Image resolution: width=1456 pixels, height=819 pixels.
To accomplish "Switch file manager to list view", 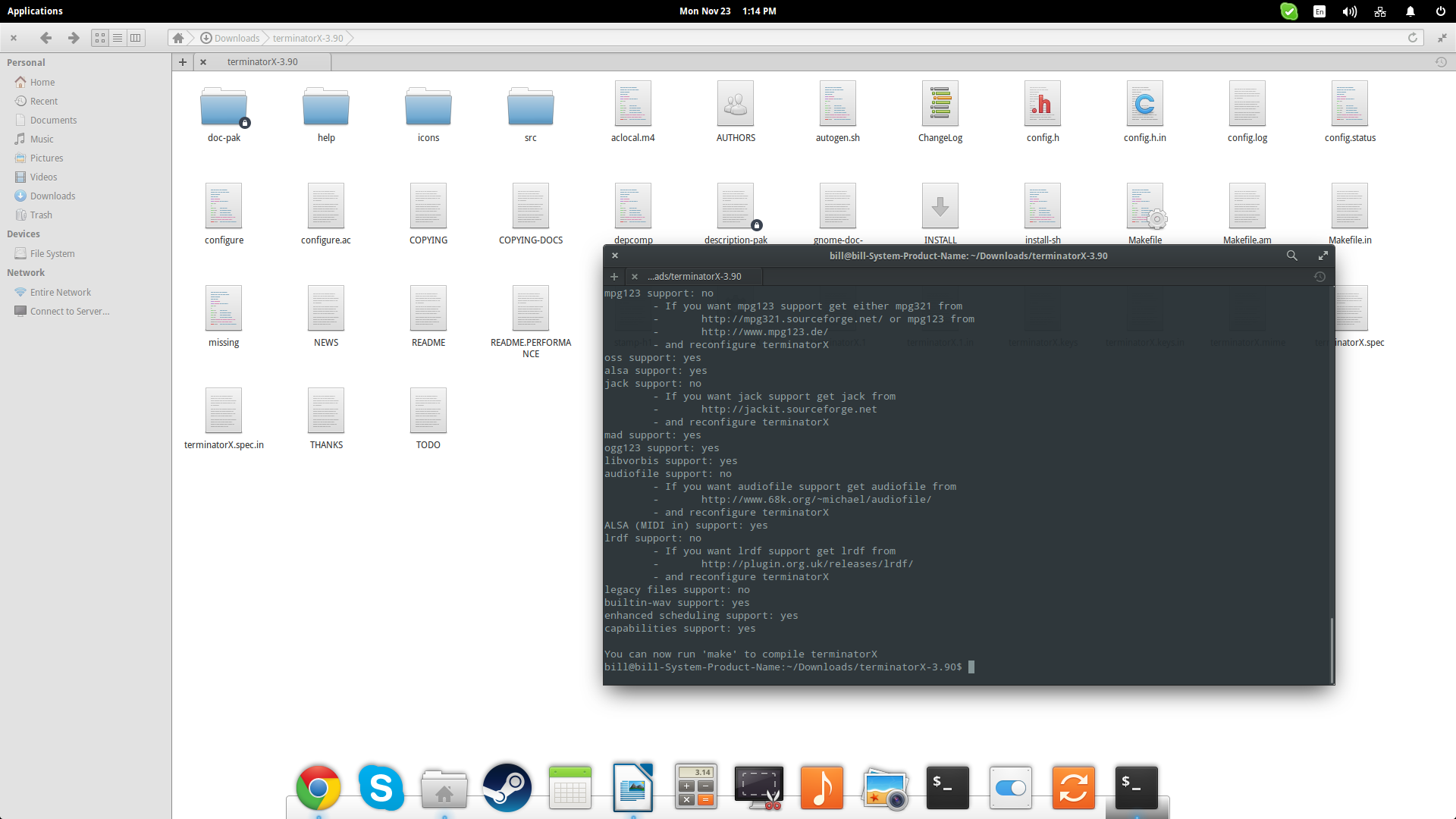I will (x=118, y=38).
